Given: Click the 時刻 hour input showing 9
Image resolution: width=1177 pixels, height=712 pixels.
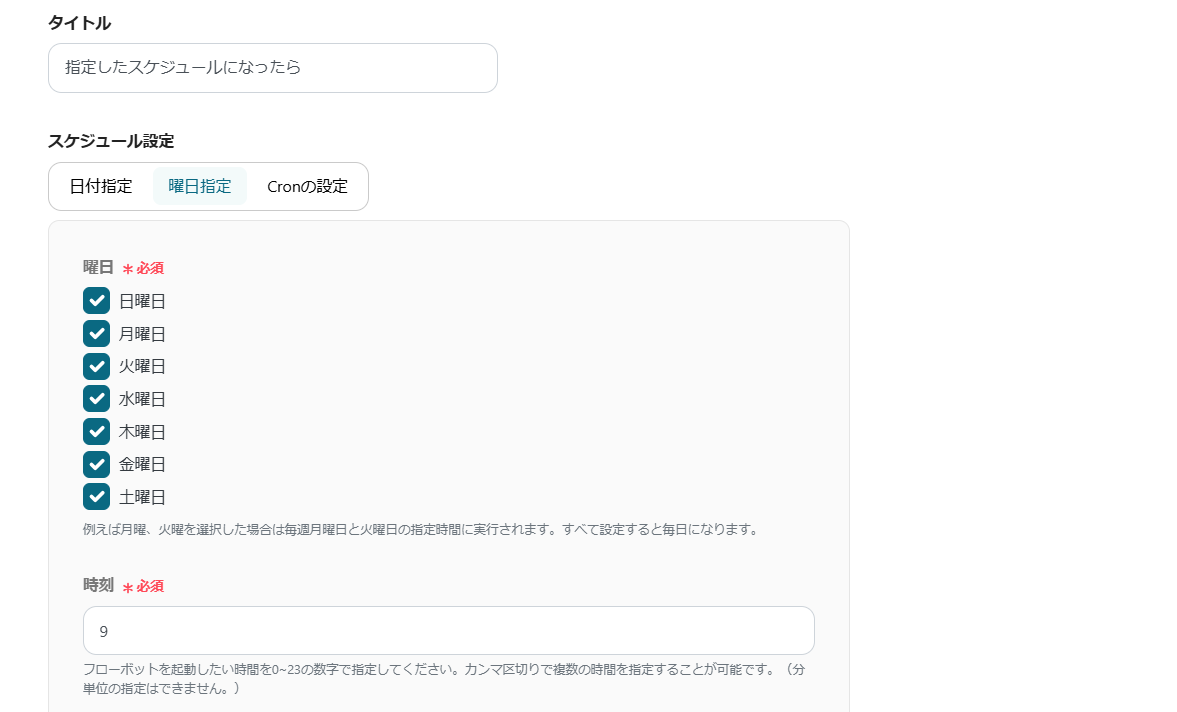Looking at the screenshot, I should tap(448, 630).
